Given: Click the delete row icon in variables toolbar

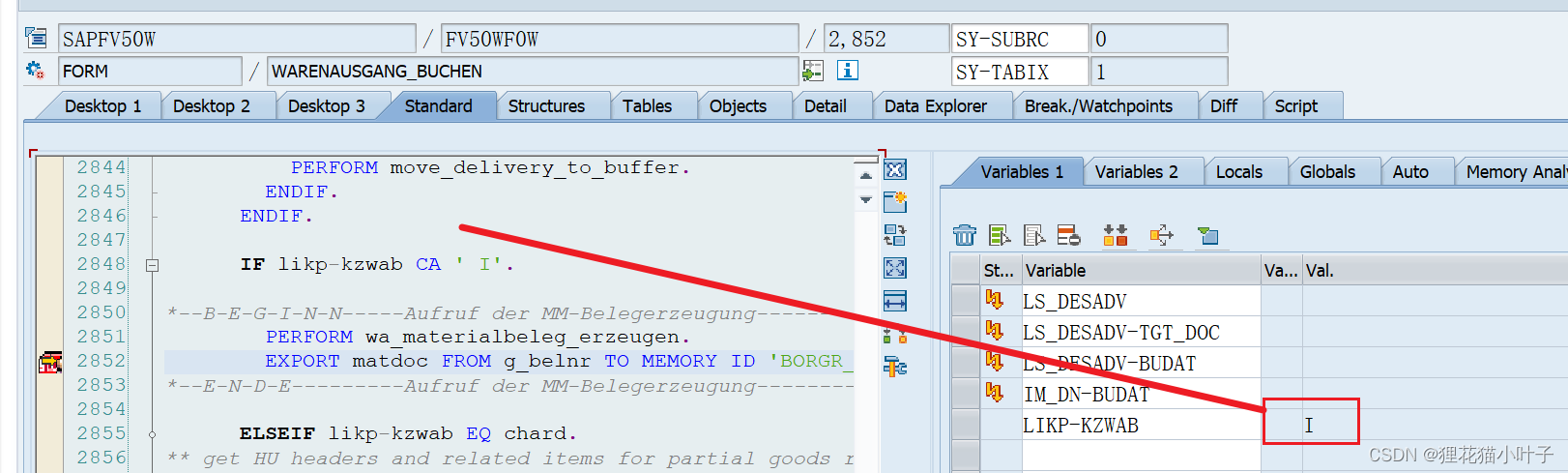Looking at the screenshot, I should point(1069,235).
